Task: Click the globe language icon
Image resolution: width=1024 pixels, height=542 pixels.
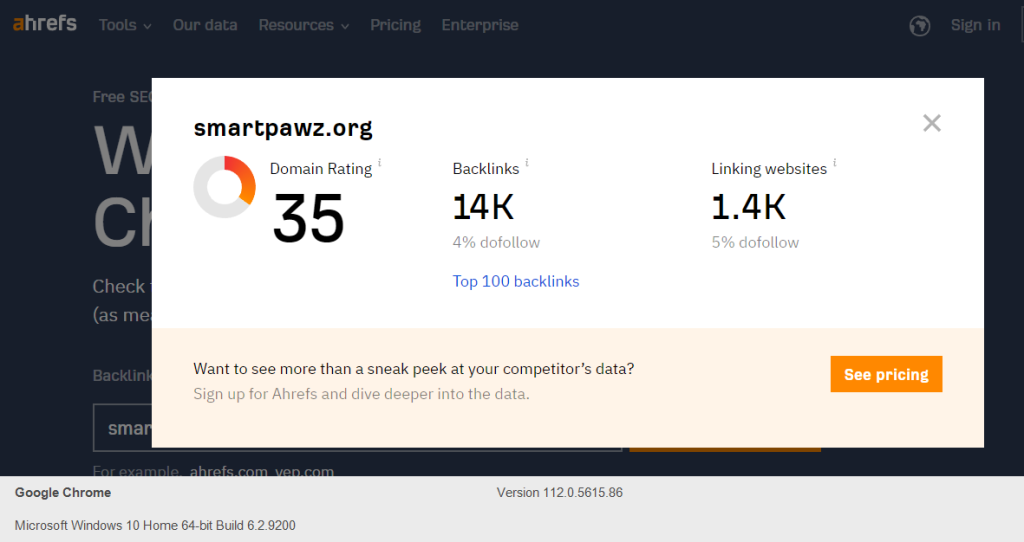Action: pyautogui.click(x=920, y=26)
